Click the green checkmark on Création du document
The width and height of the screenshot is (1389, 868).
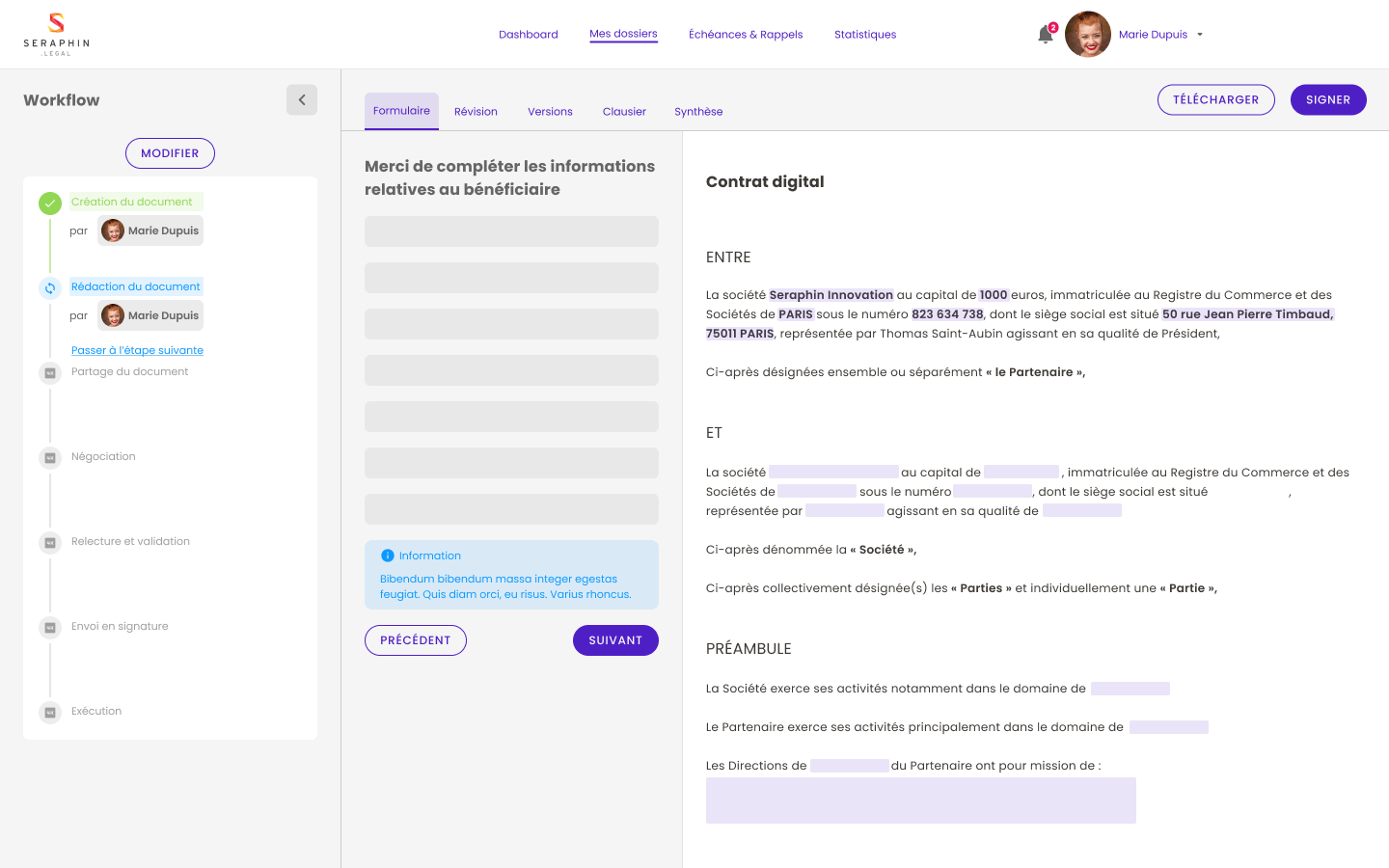49,203
